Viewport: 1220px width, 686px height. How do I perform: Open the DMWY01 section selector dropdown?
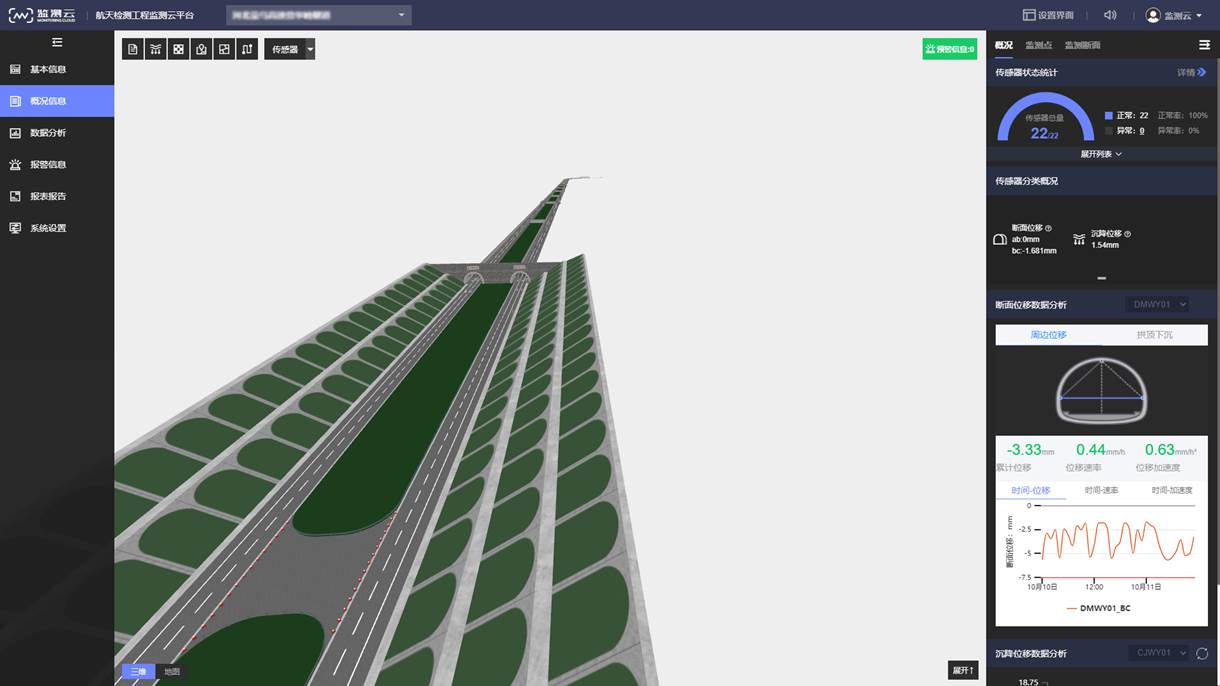1159,304
